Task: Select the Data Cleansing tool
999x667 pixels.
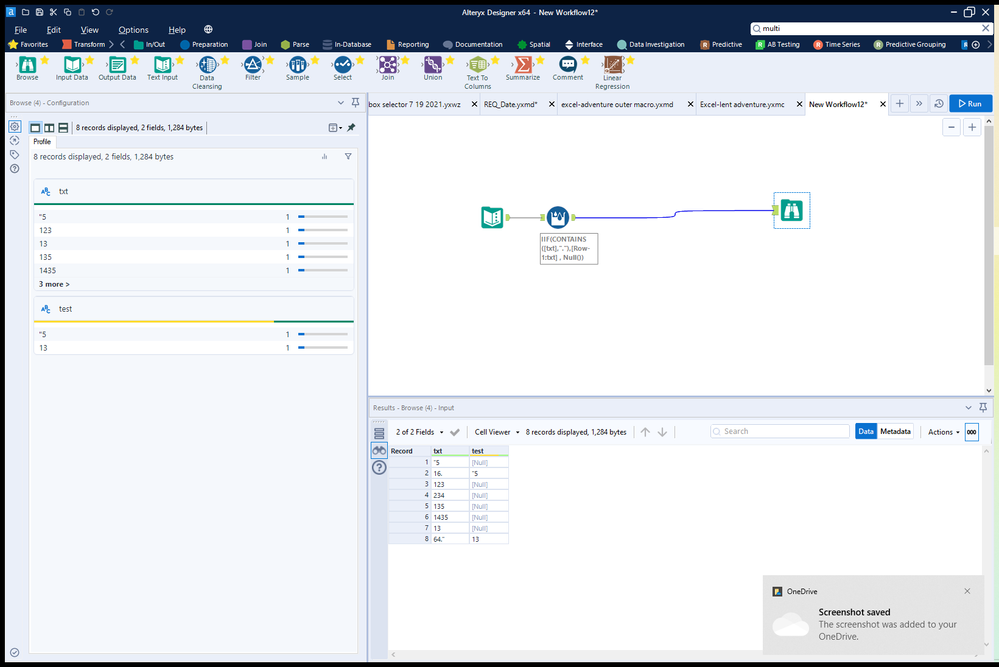Action: point(207,72)
